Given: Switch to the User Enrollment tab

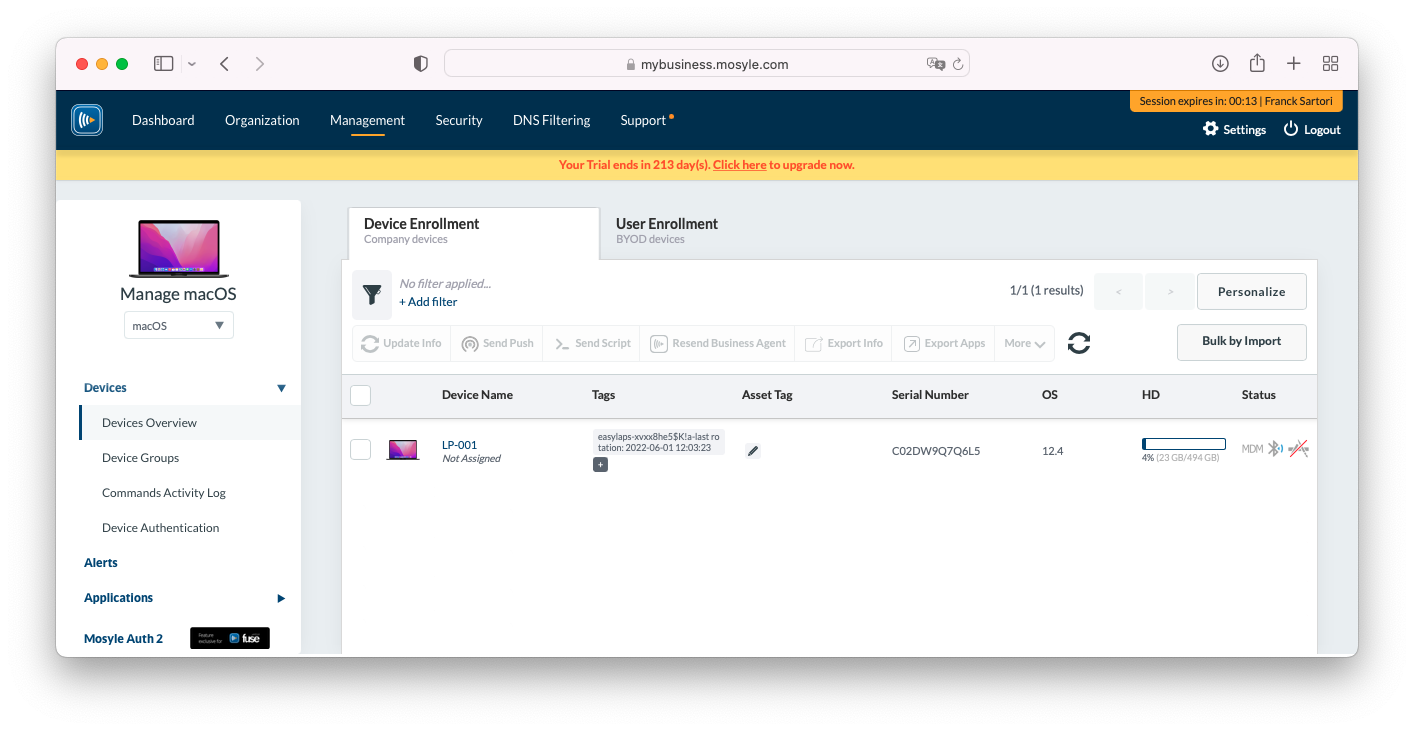Looking at the screenshot, I should 667,230.
